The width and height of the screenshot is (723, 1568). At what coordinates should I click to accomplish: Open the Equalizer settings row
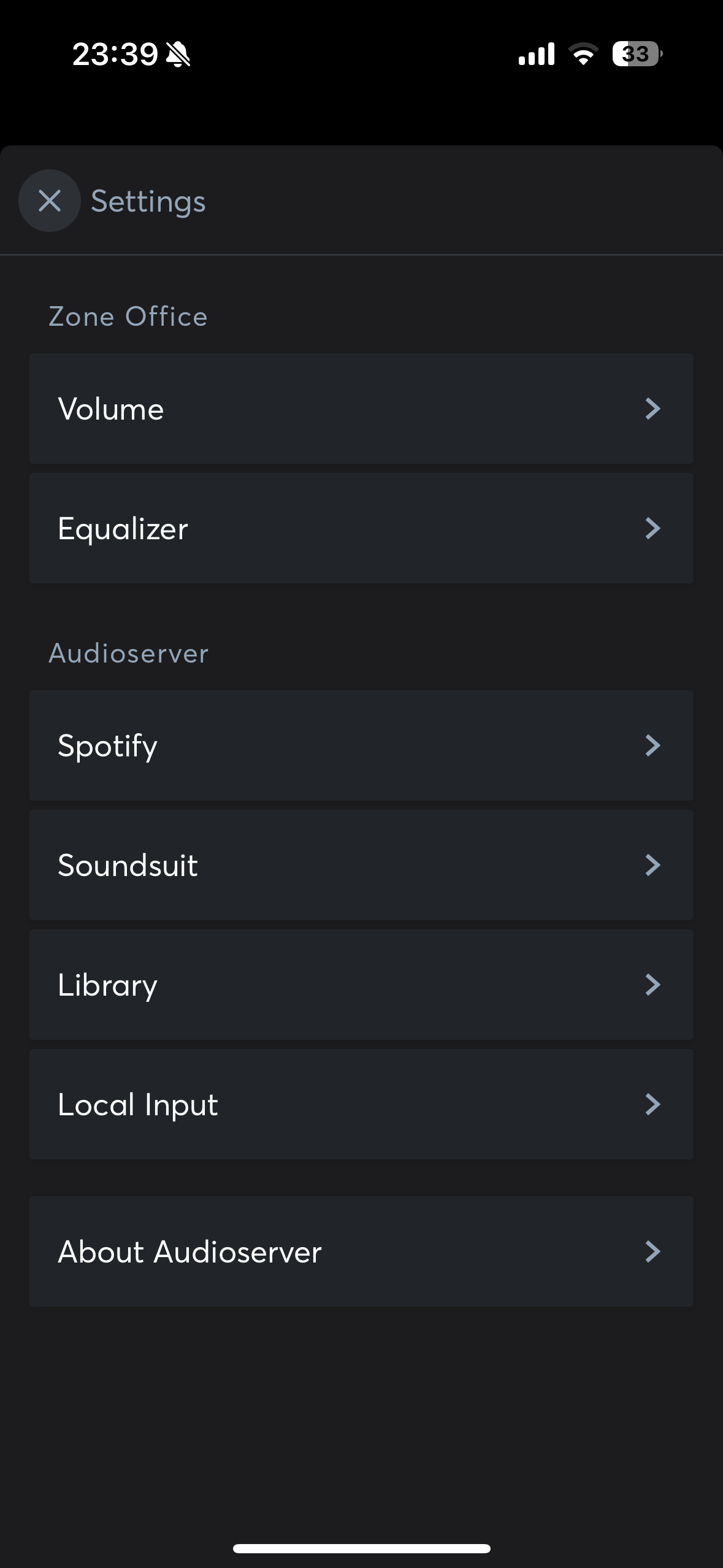(x=361, y=528)
